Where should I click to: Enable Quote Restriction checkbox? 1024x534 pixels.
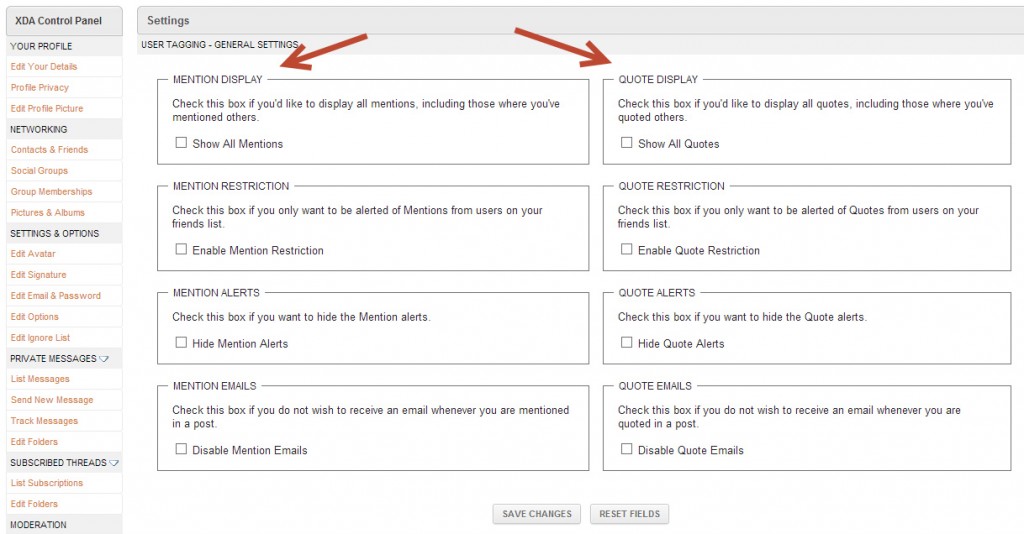tap(626, 249)
